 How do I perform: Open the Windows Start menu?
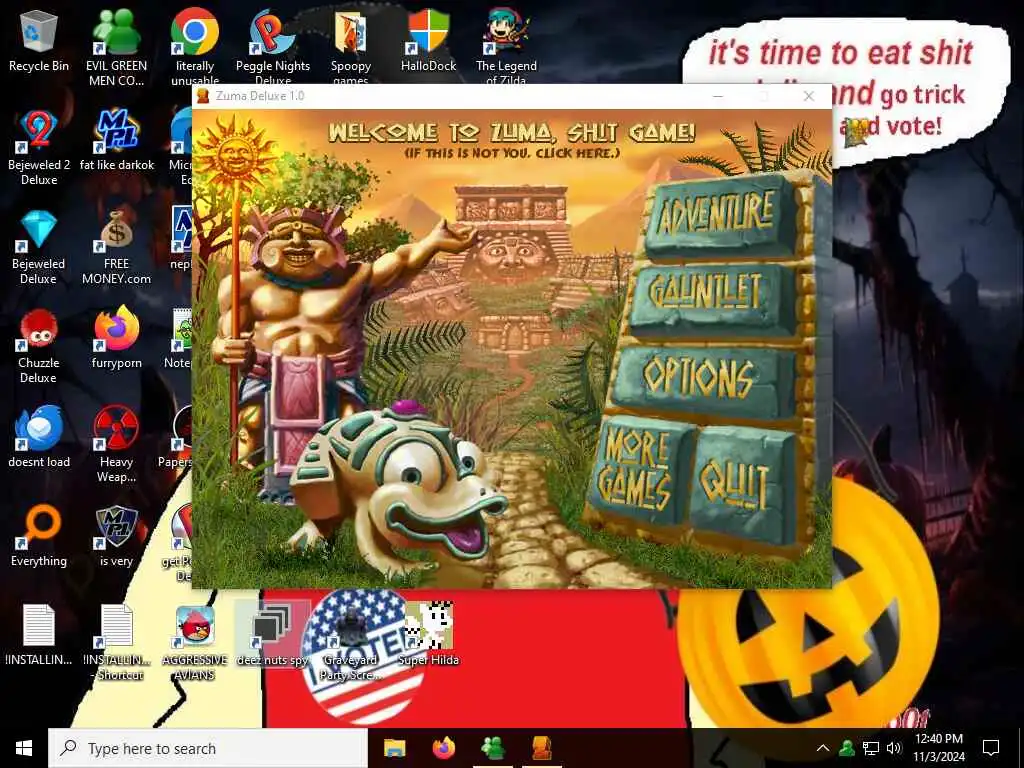(x=24, y=748)
